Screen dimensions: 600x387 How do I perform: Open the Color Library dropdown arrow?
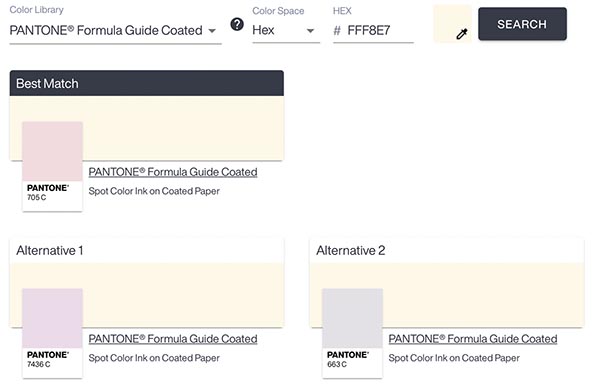(x=212, y=31)
